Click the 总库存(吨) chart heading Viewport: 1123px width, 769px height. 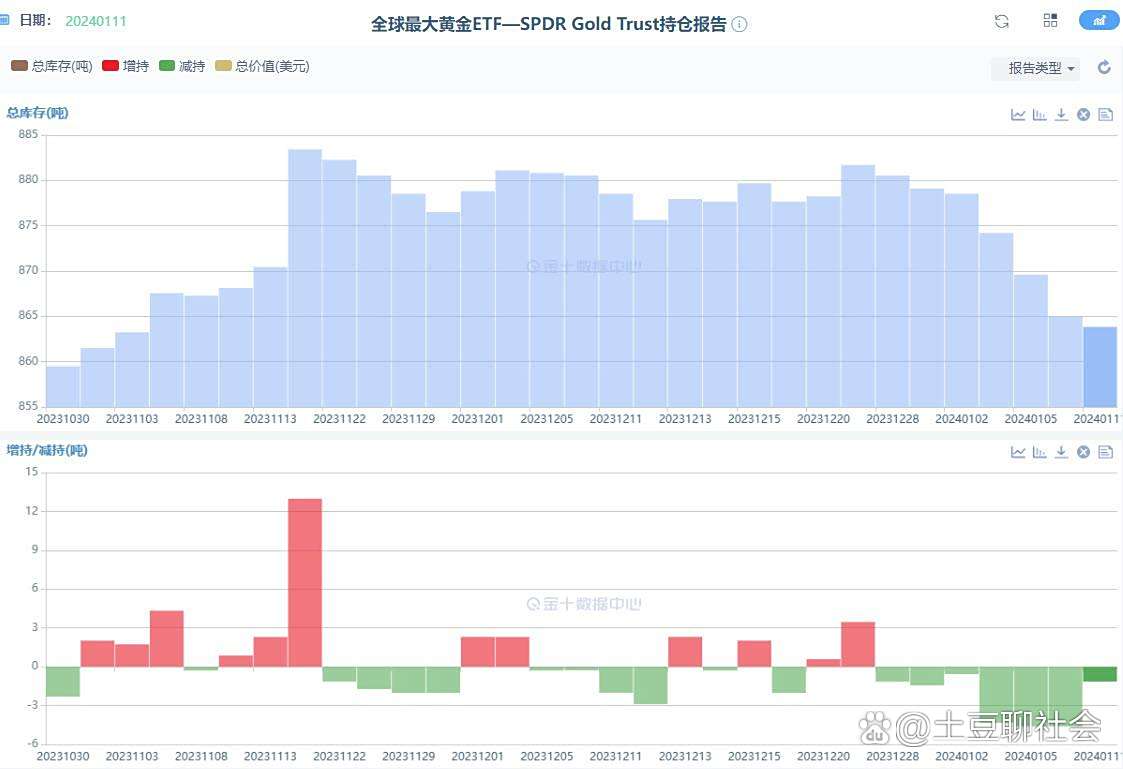pos(37,112)
